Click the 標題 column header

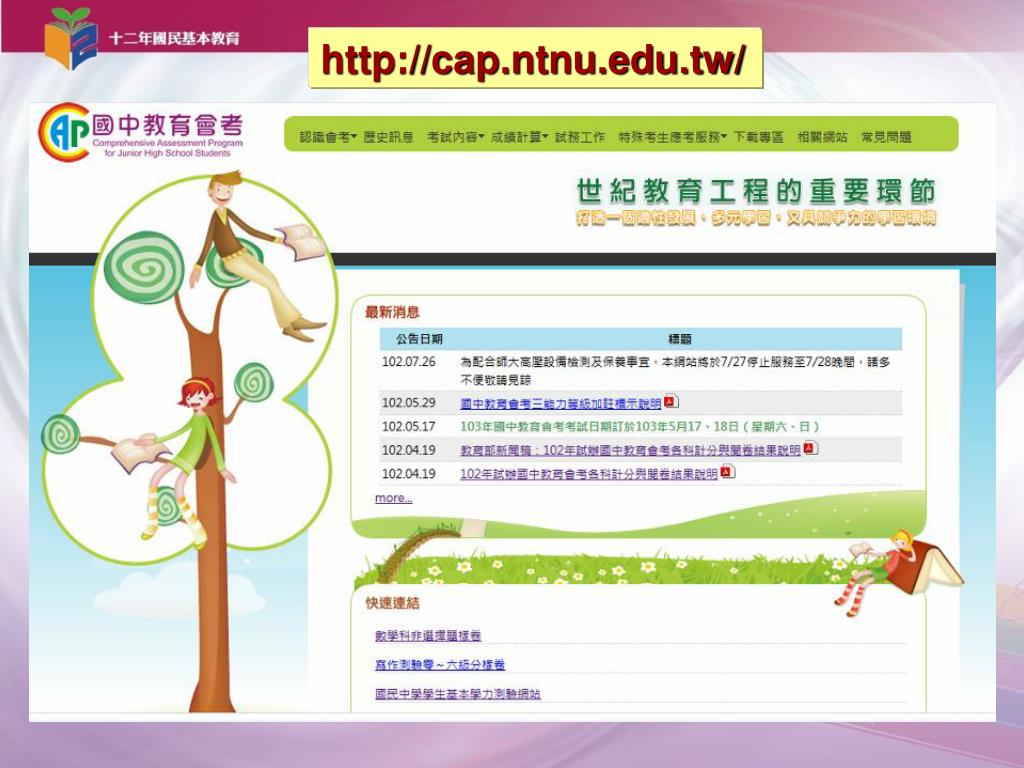(680, 339)
